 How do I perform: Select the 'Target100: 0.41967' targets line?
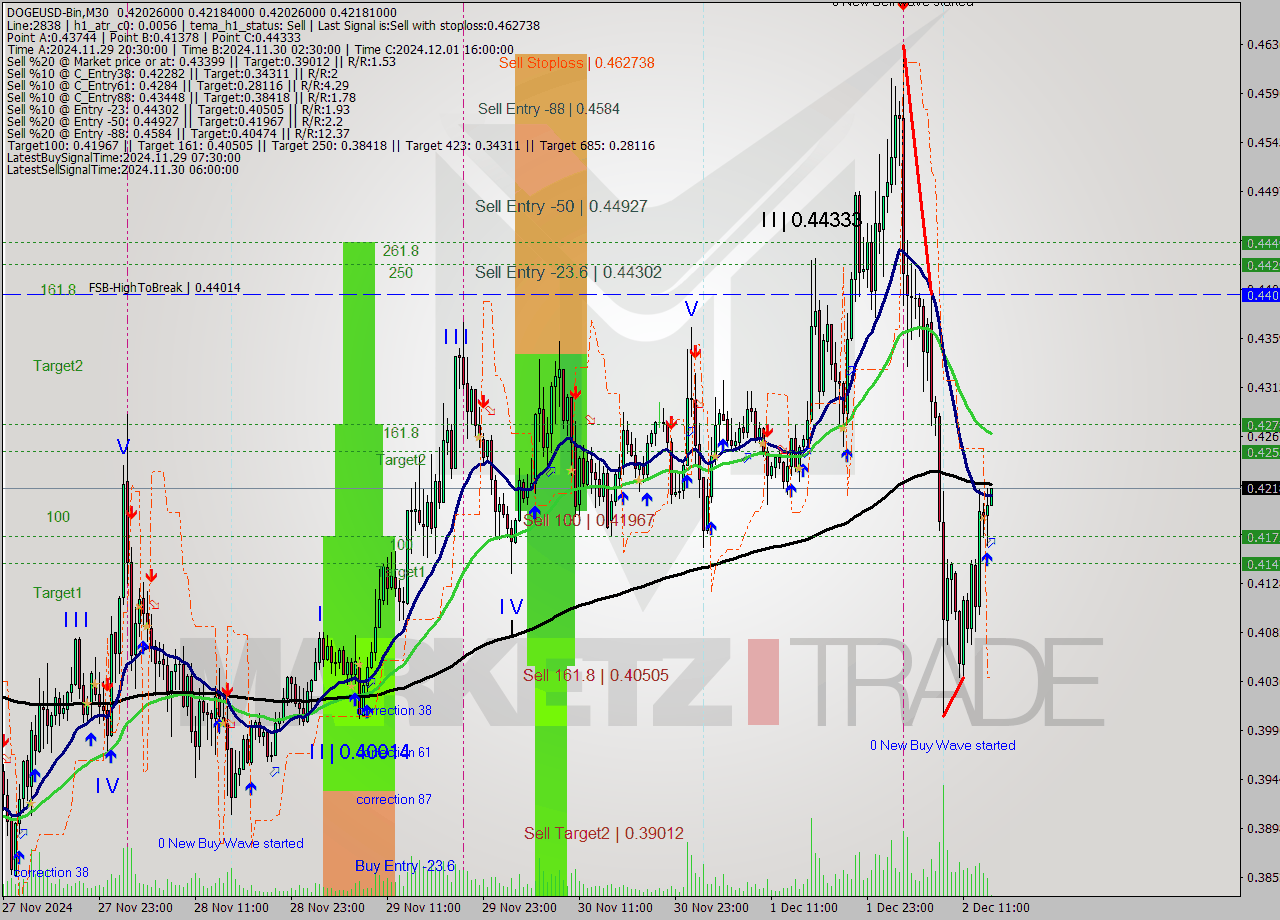point(330,145)
